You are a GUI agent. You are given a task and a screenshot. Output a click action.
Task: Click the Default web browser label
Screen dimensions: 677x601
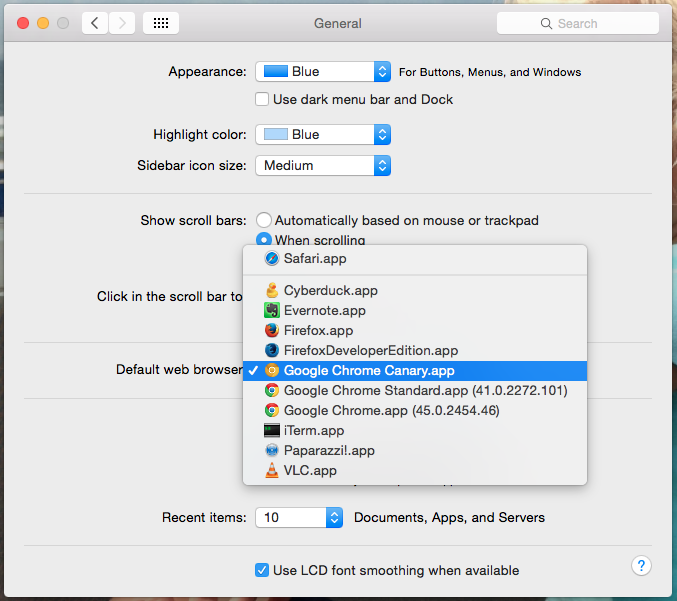(x=179, y=370)
